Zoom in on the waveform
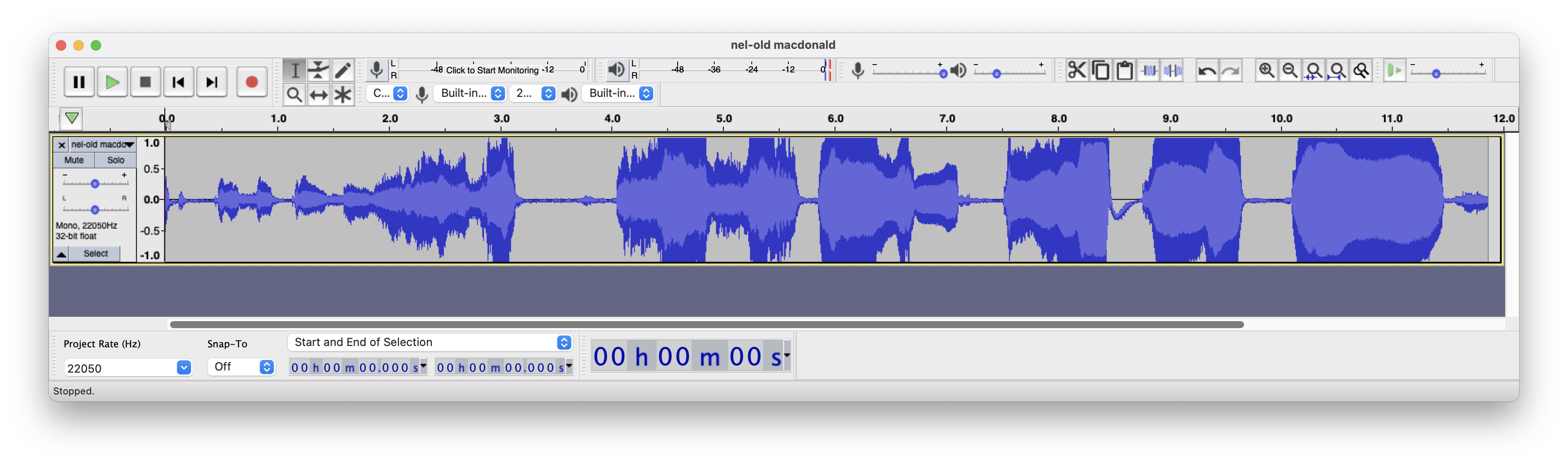This screenshot has height=466, width=1568. (x=1267, y=71)
